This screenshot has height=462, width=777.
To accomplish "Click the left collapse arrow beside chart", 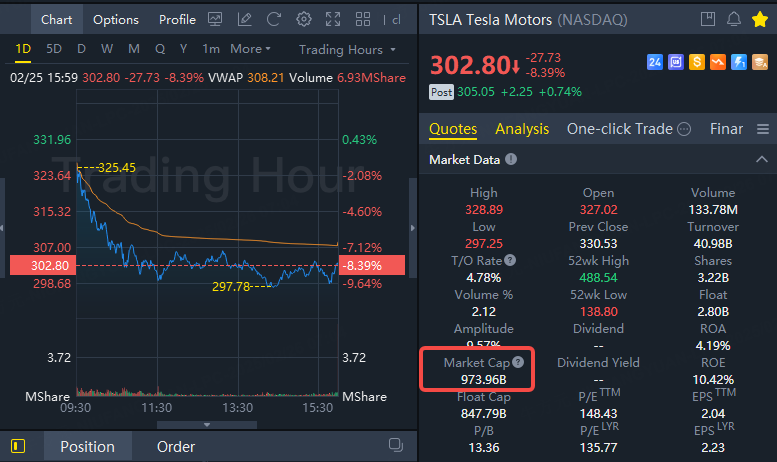I will click(x=2, y=228).
